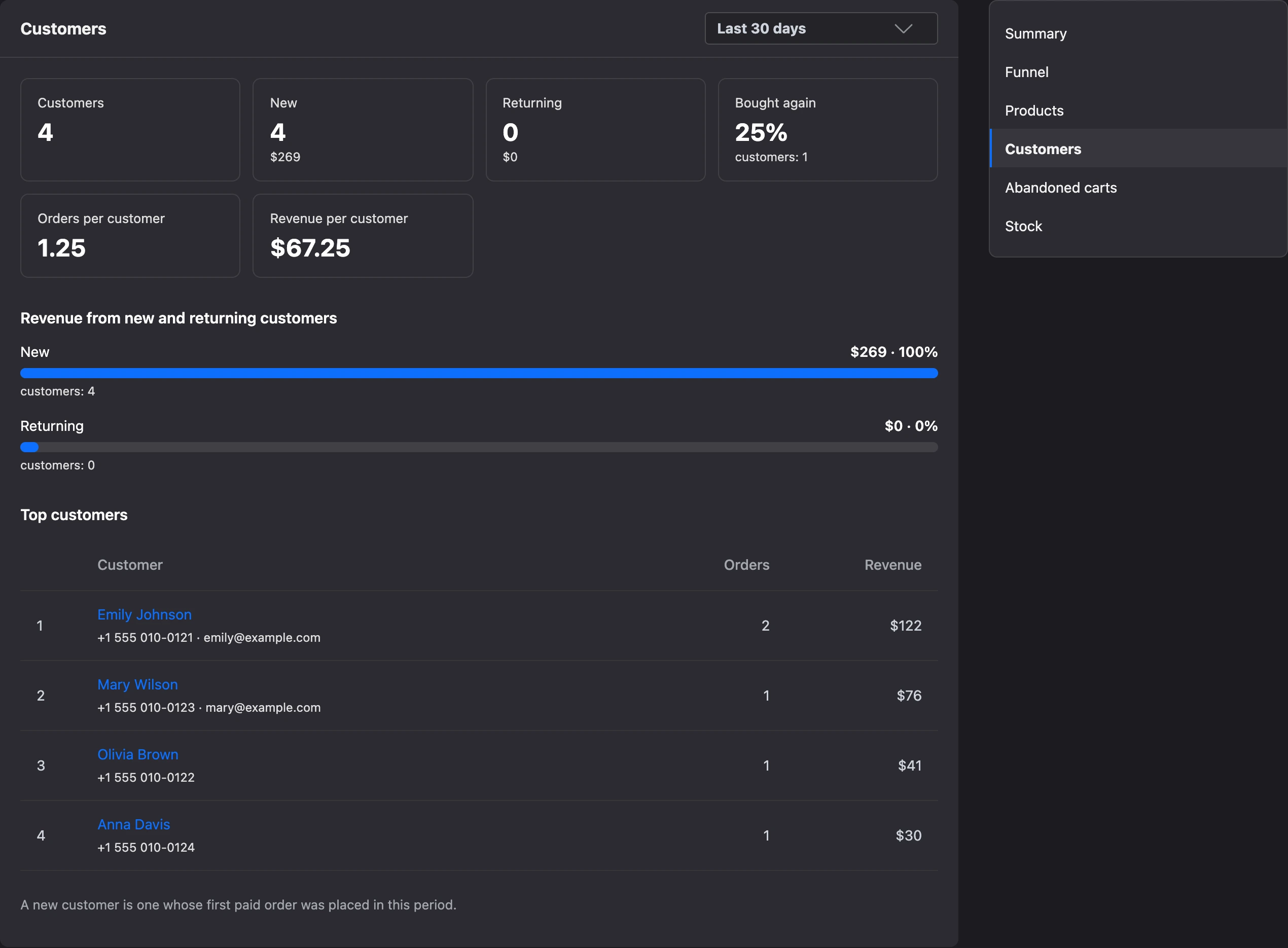The image size is (1288, 948).
Task: Switch to the Products report
Action: tap(1034, 111)
